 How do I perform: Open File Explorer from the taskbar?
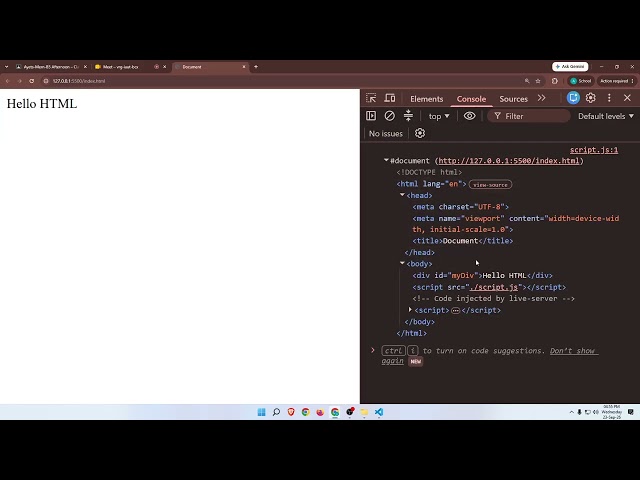(x=364, y=412)
